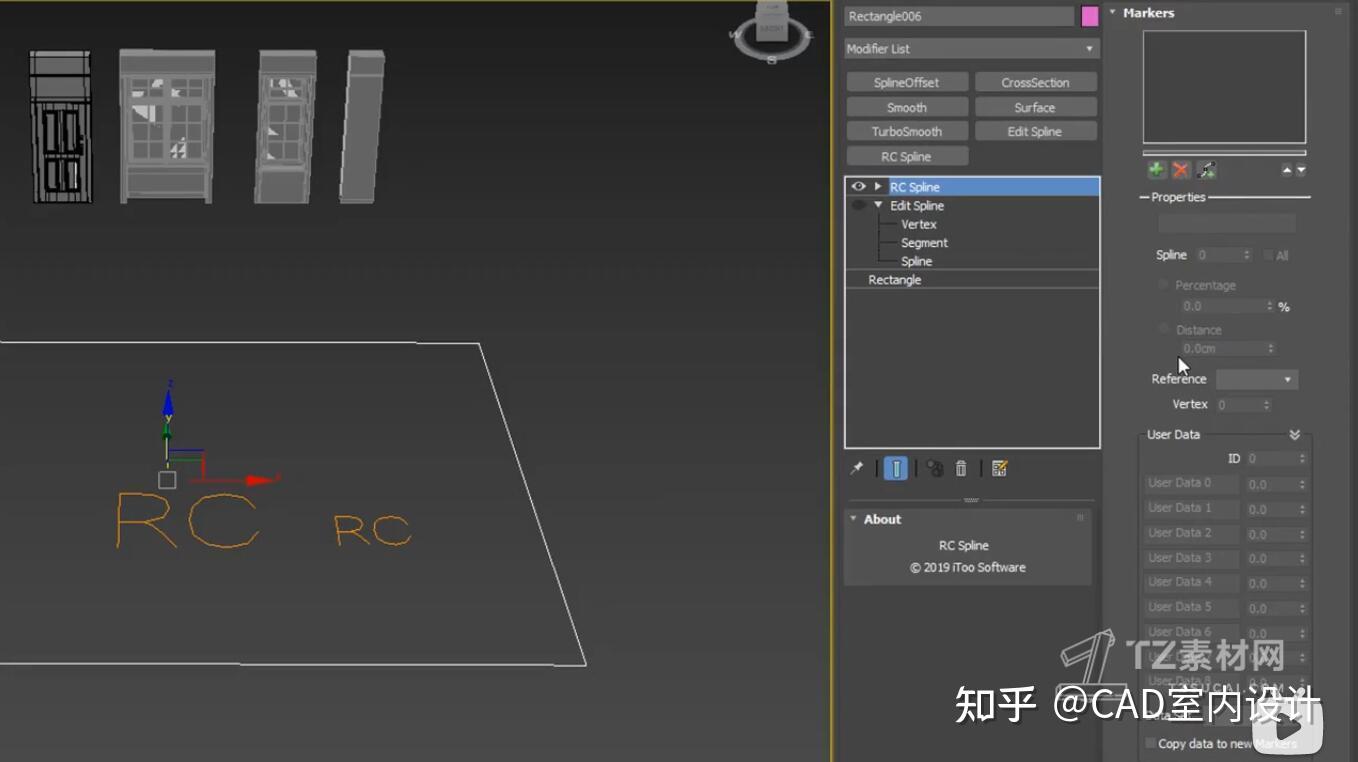Collapse the User Data section chevron

pos(1295,434)
